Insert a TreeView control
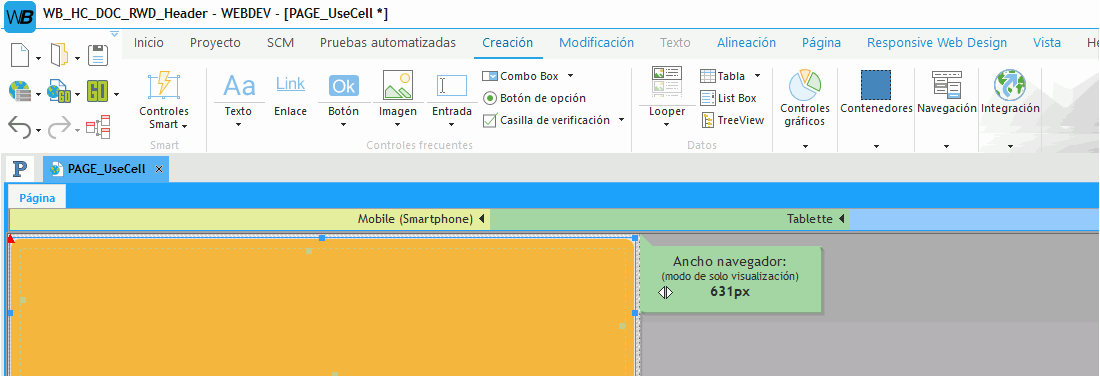This screenshot has height=376, width=1100. pyautogui.click(x=732, y=121)
